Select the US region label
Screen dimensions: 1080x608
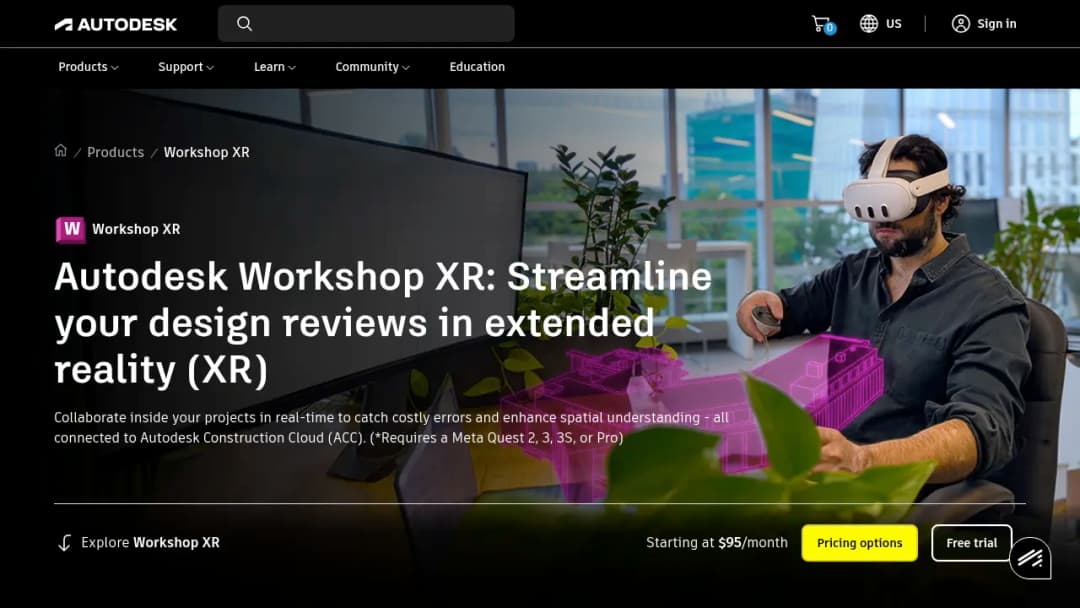(x=893, y=23)
